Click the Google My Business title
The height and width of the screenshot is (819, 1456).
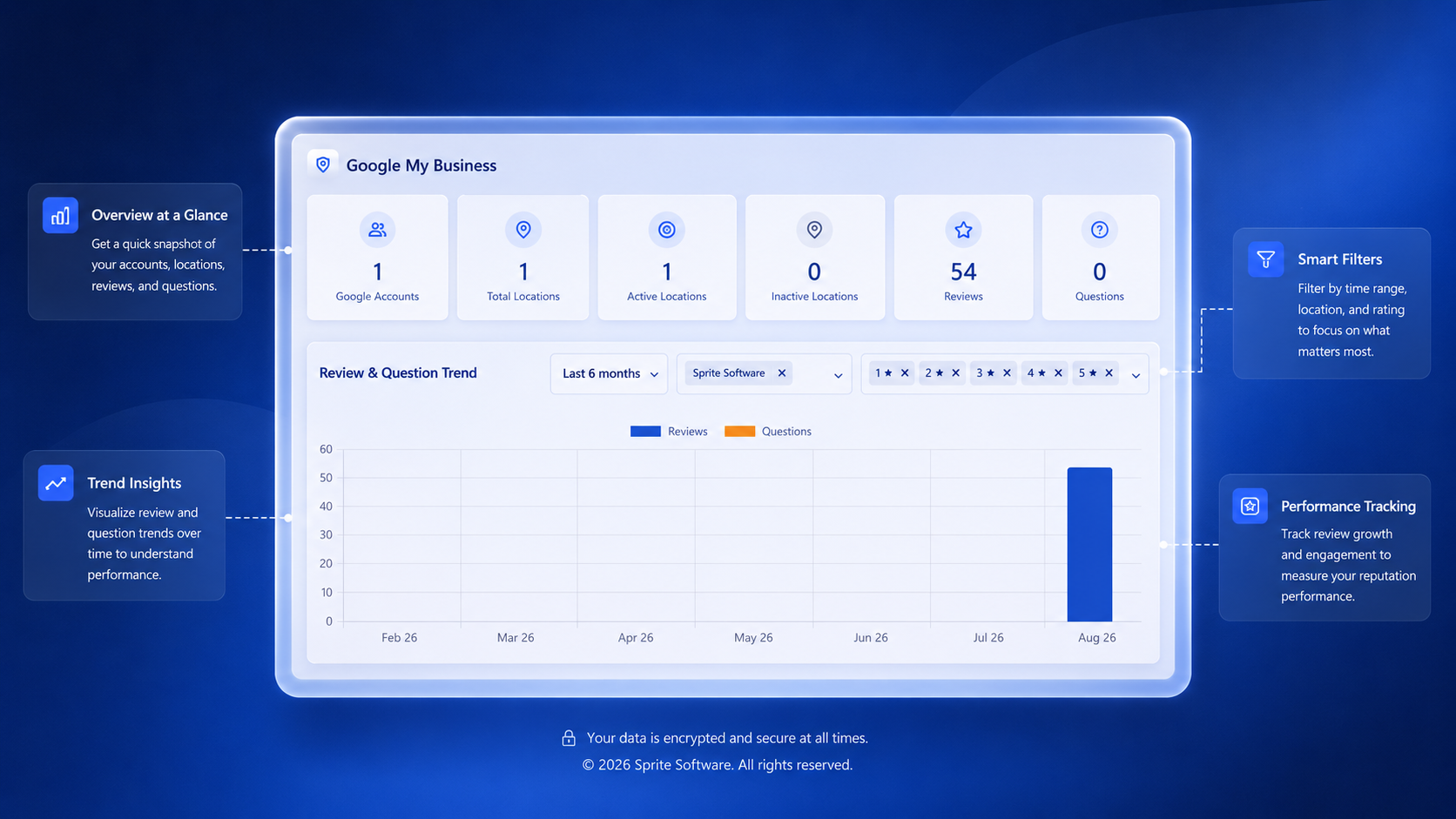421,165
